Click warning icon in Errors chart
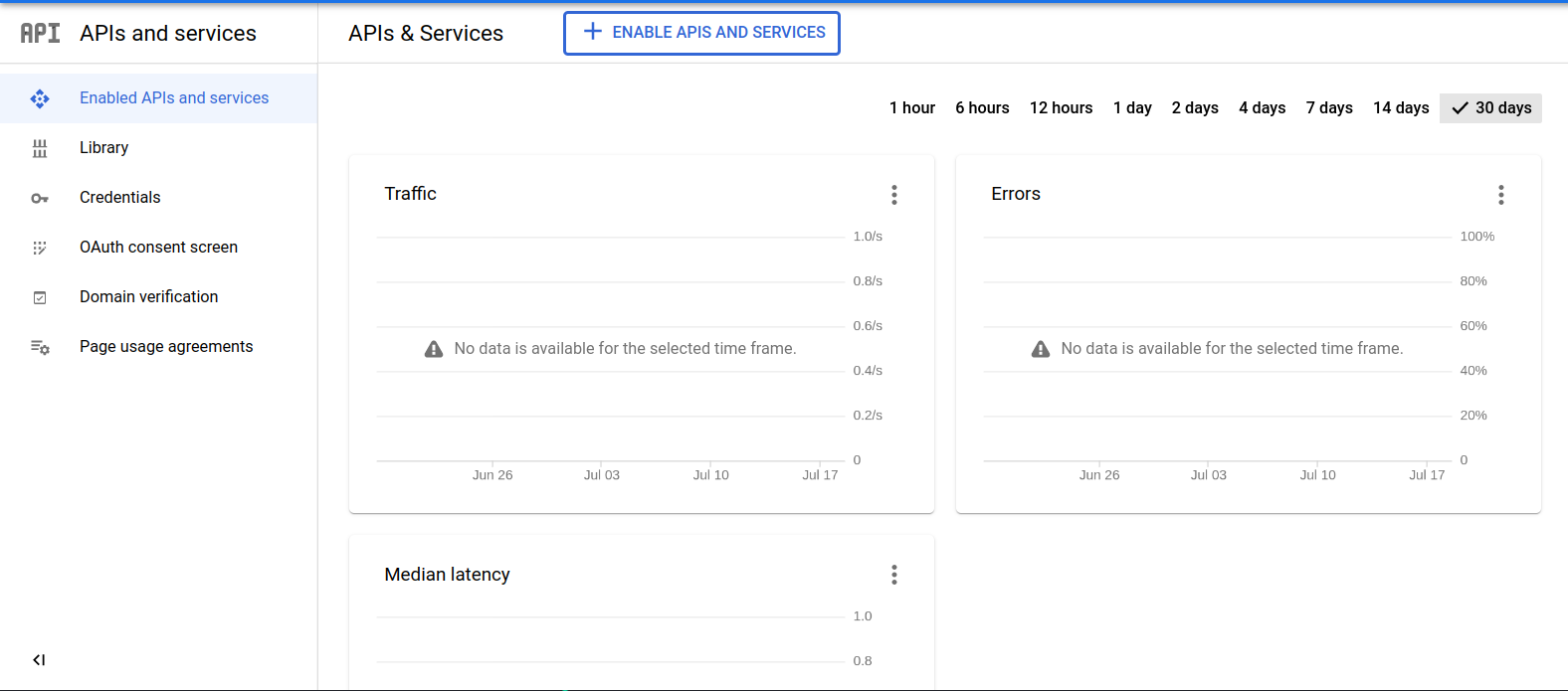Screen dimensions: 1568x691 click(1041, 349)
